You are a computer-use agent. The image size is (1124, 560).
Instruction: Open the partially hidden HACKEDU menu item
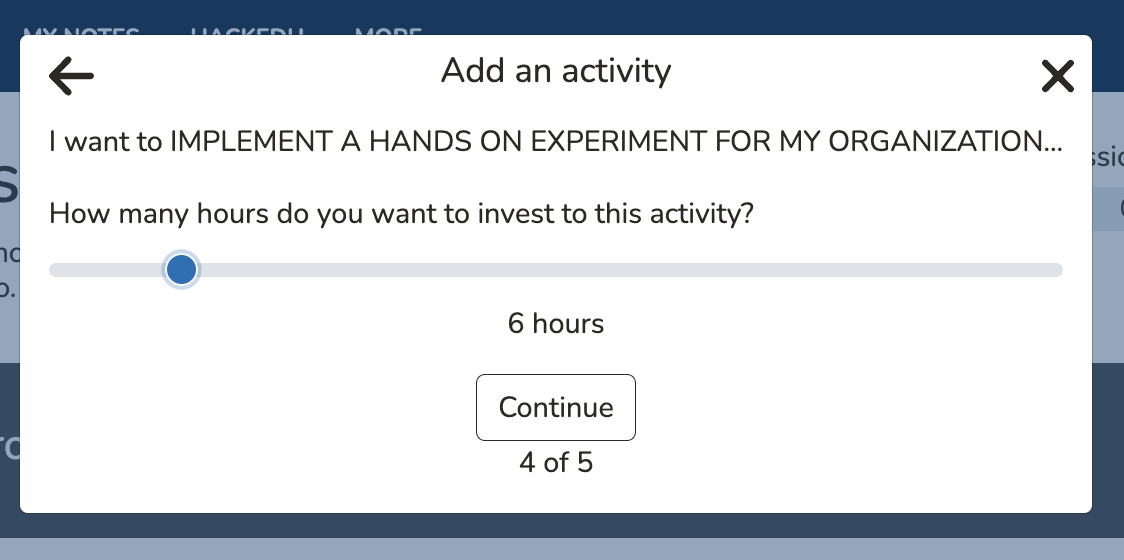(246, 31)
